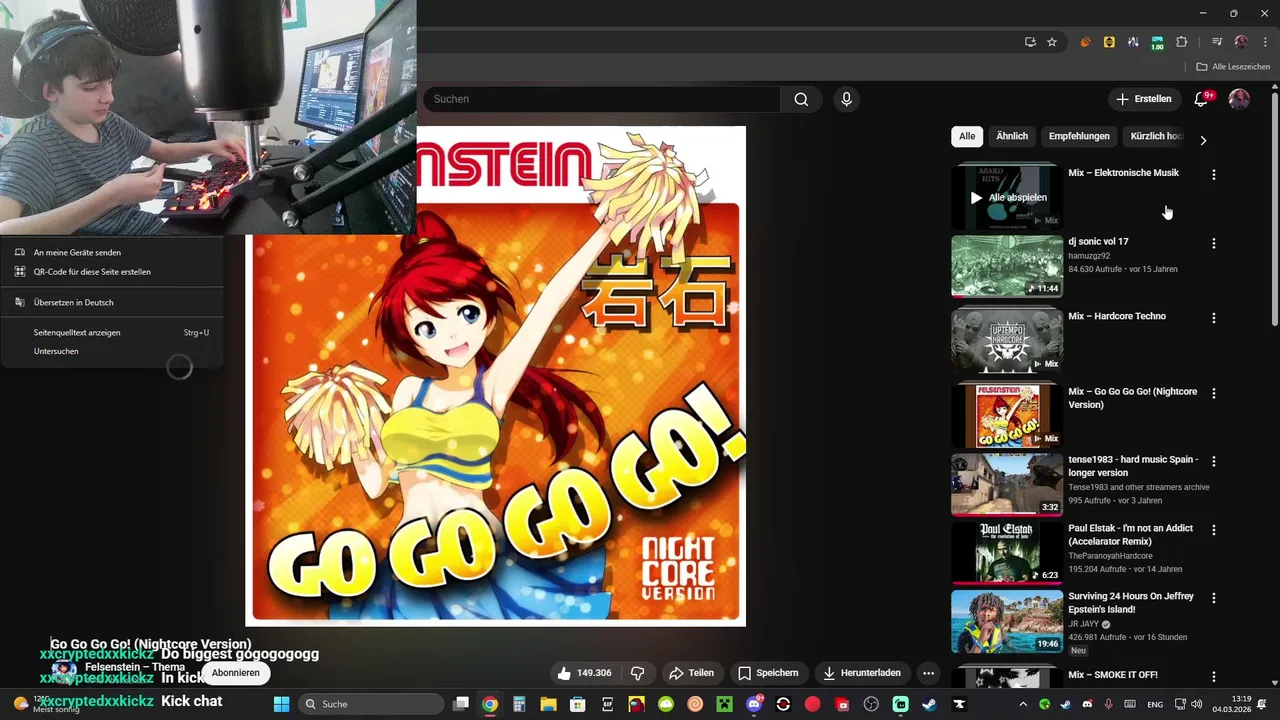This screenshot has width=1280, height=720.
Task: Click 'Alle abspielen' on Elektronische Musik mix
Action: pyautogui.click(x=1008, y=198)
